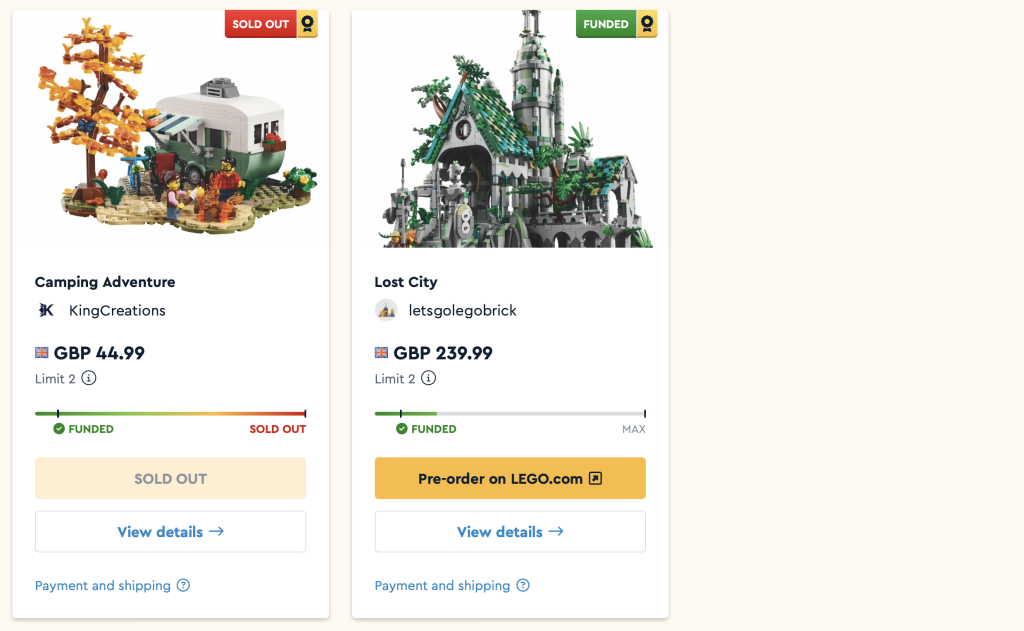Click the help icon beside Lost City payment link
The image size is (1024, 631).
tap(523, 586)
